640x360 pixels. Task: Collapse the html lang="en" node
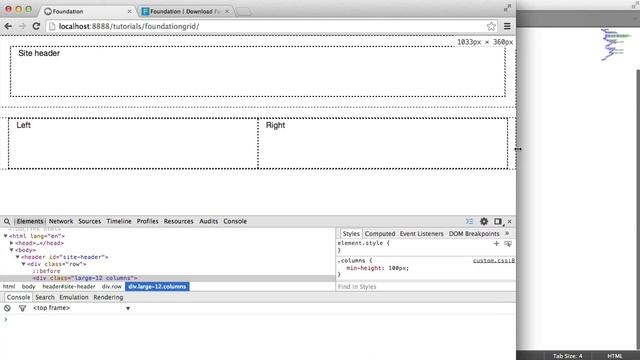point(5,236)
